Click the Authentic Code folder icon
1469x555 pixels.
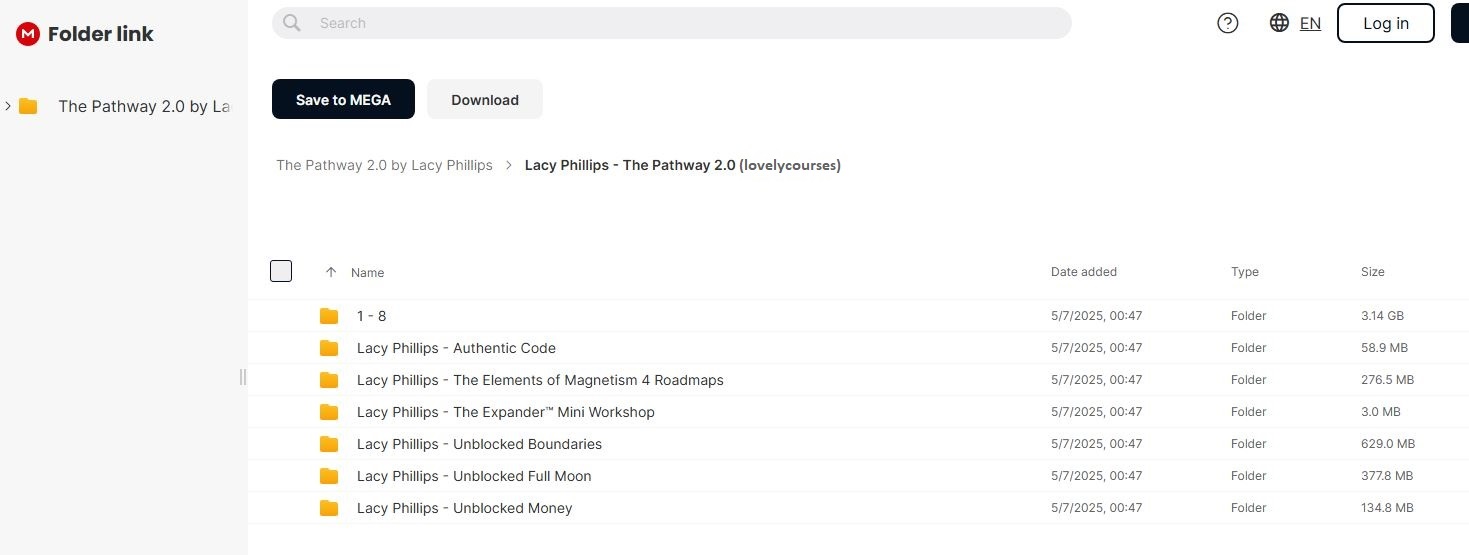point(329,348)
